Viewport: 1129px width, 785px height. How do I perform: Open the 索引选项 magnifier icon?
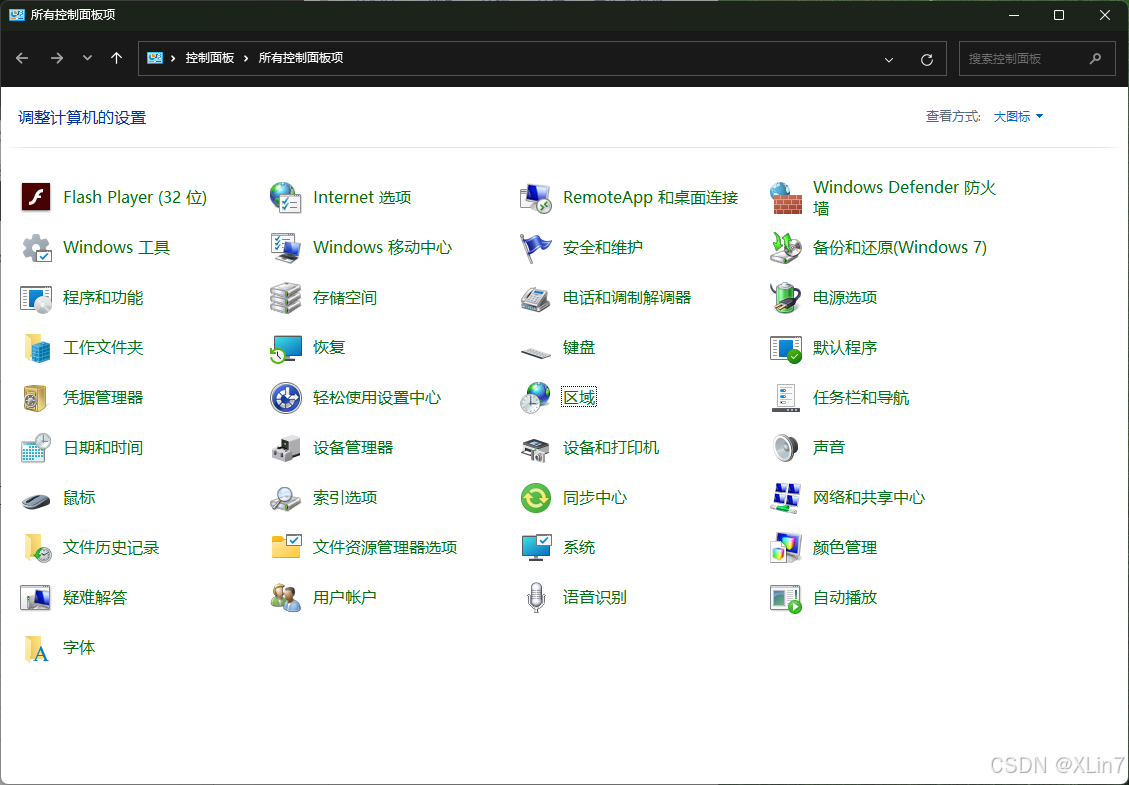(286, 498)
